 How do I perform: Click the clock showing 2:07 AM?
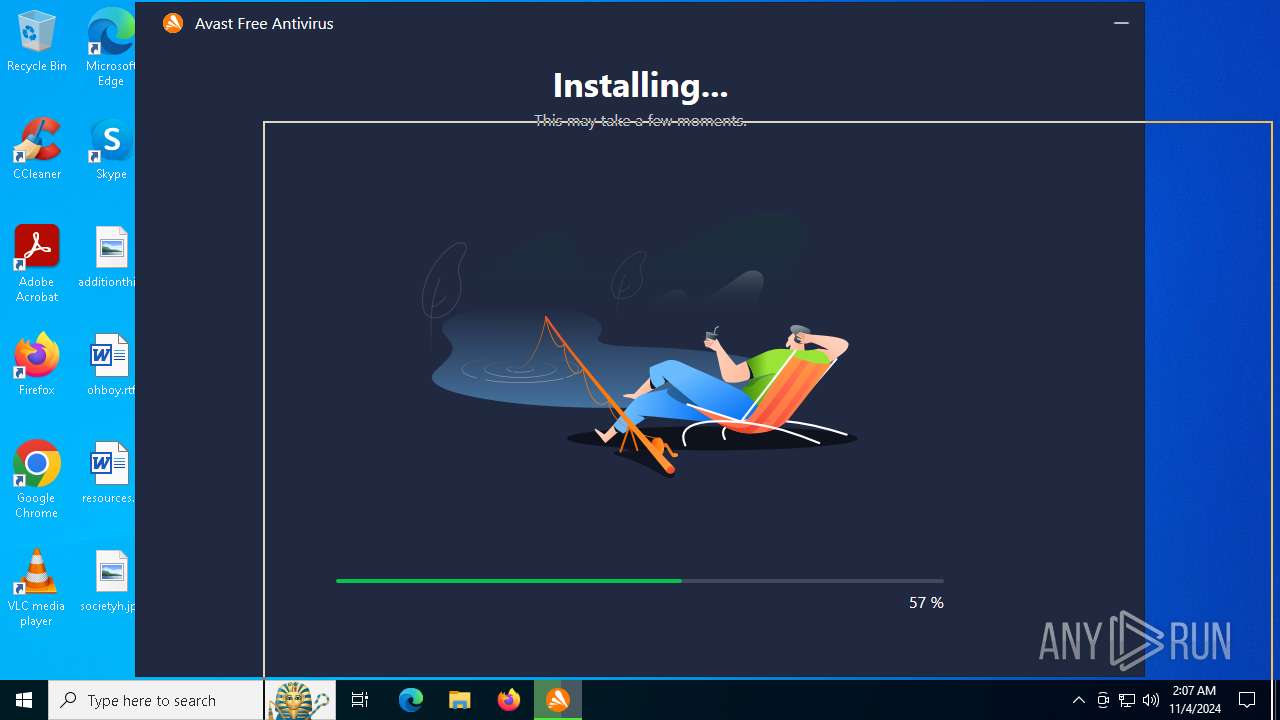1195,700
